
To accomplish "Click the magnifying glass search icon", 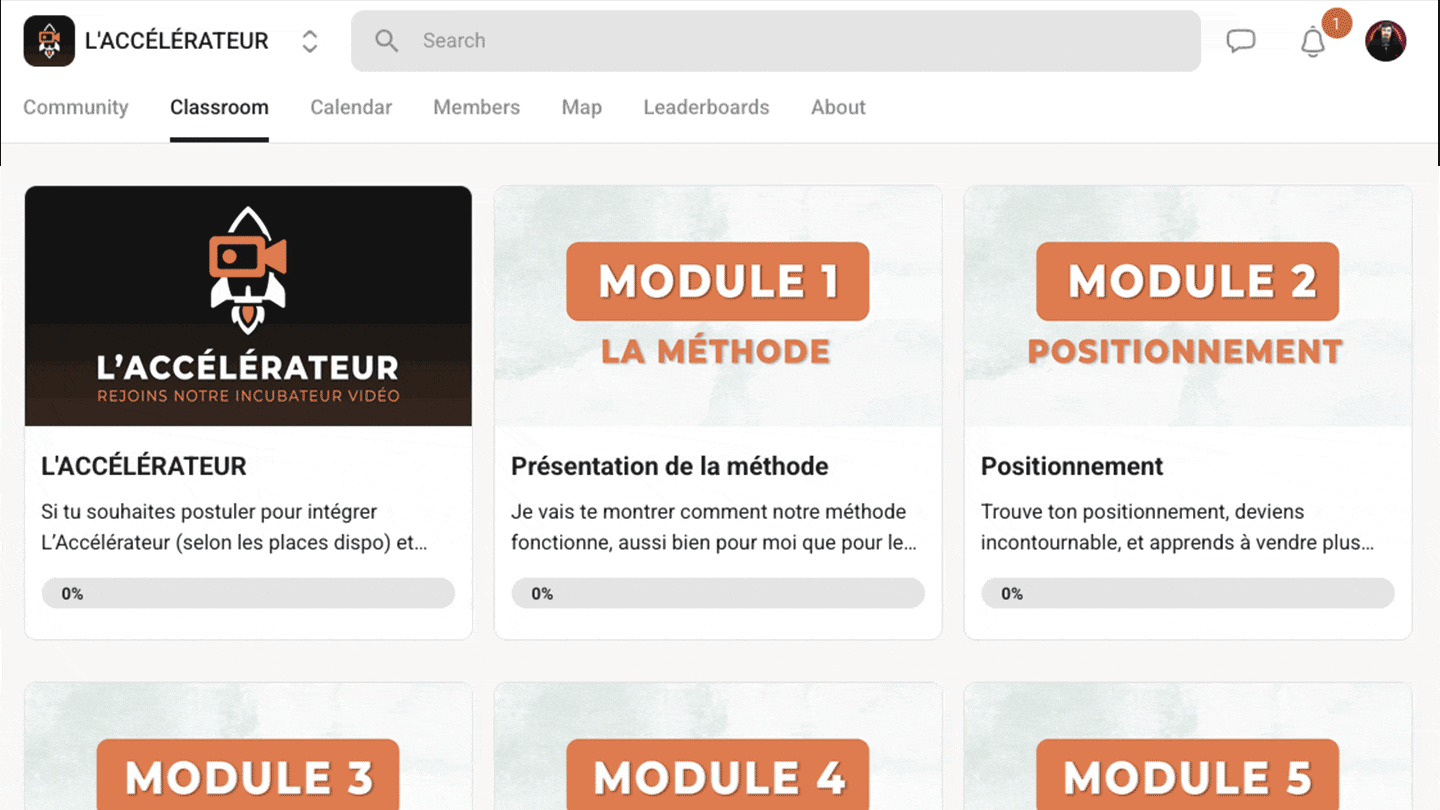I will [x=387, y=41].
